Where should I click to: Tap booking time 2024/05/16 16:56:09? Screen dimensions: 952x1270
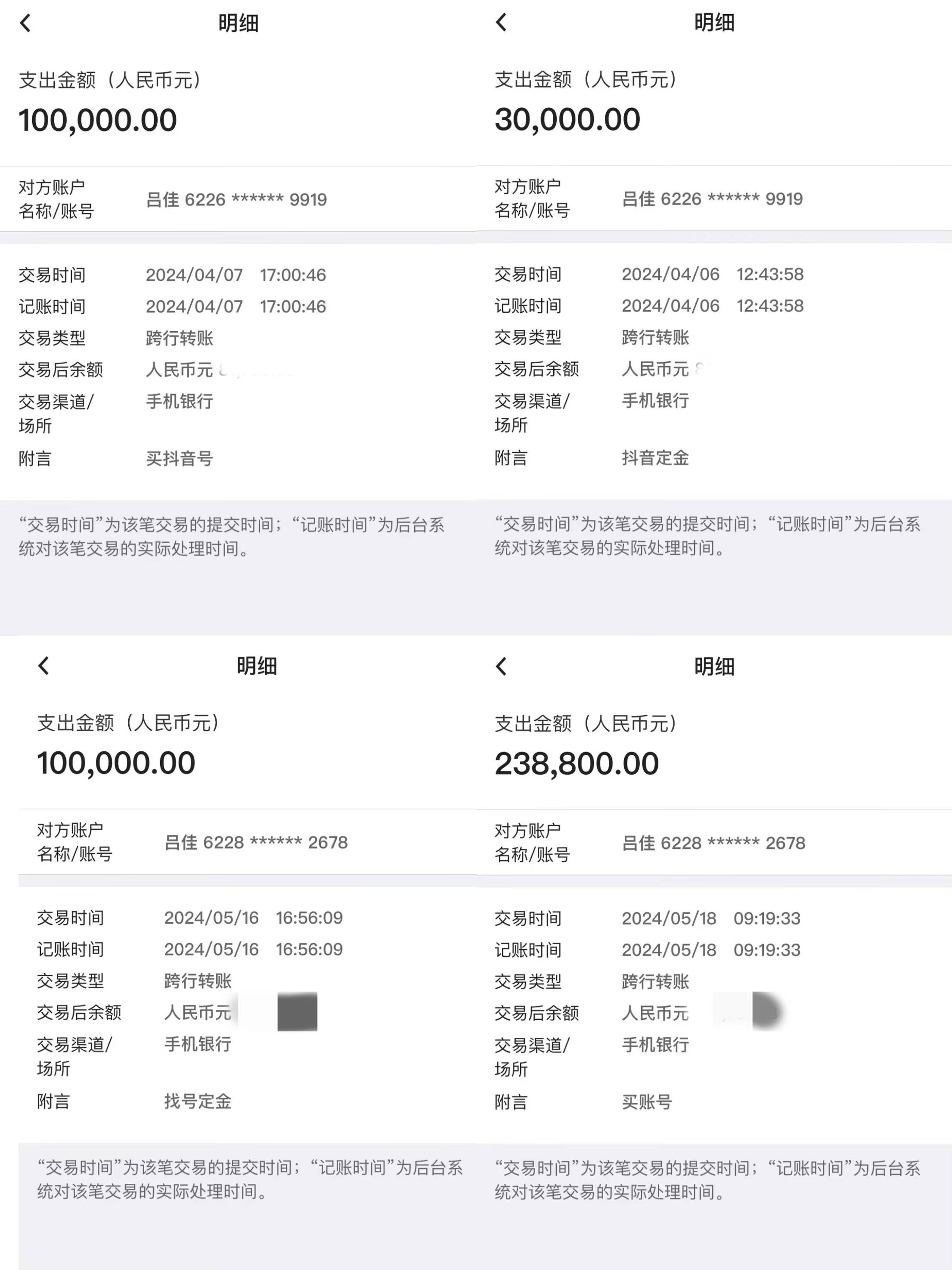click(x=254, y=949)
